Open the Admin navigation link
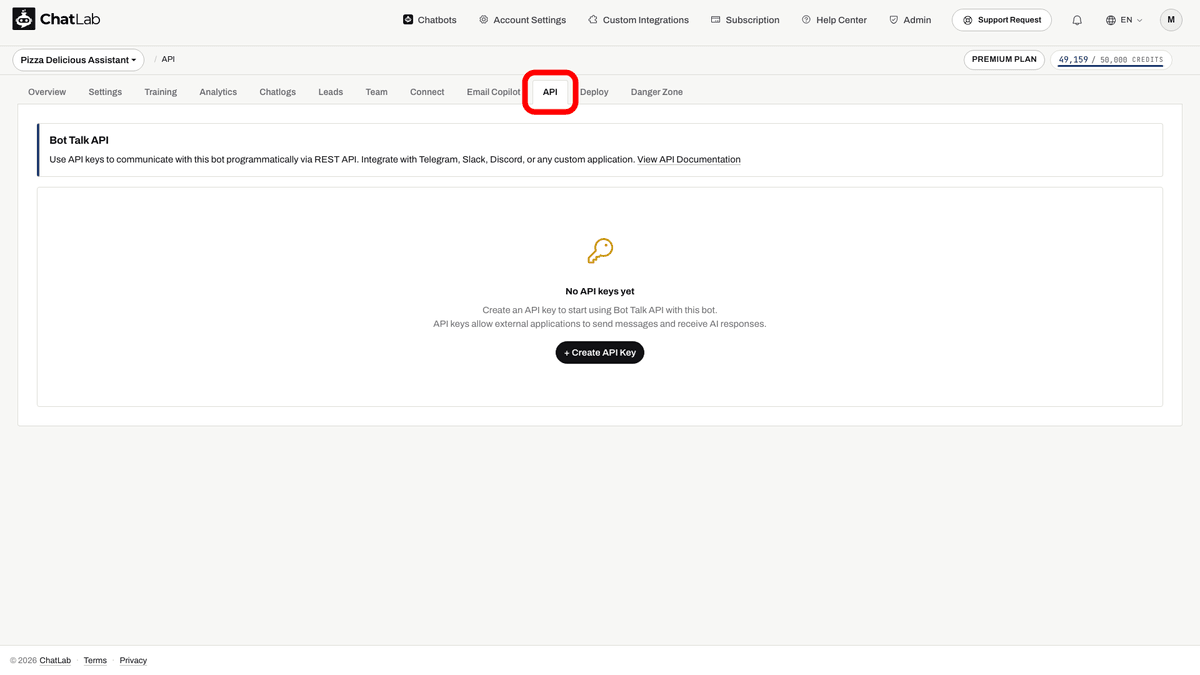Image resolution: width=1200 pixels, height=675 pixels. pyautogui.click(x=910, y=20)
